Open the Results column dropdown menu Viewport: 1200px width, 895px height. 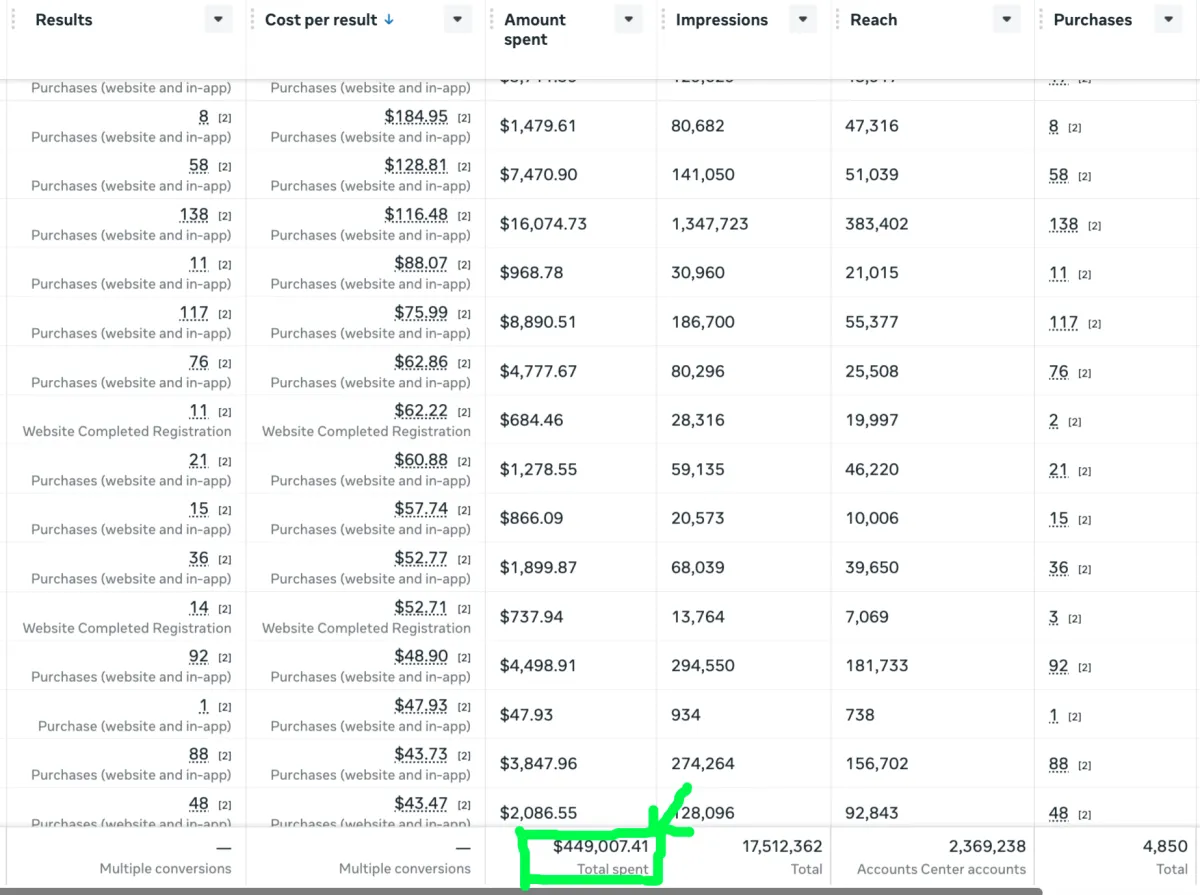[217, 20]
